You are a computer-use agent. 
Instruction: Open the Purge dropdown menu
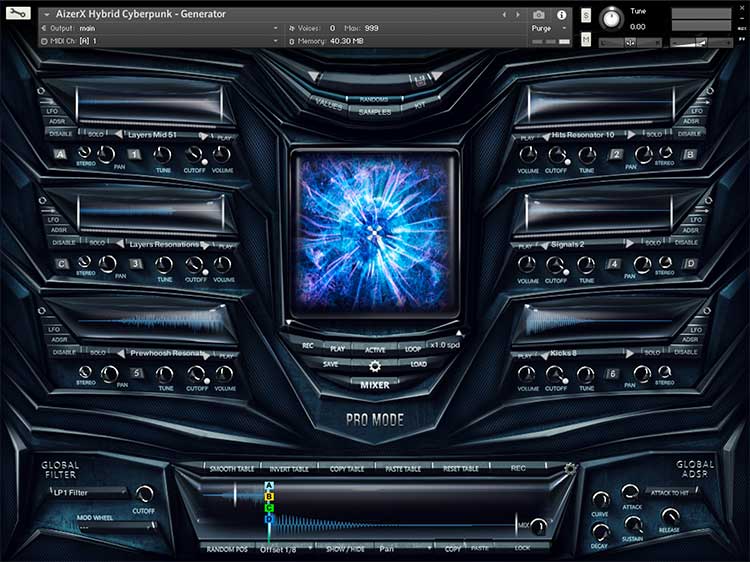click(549, 29)
